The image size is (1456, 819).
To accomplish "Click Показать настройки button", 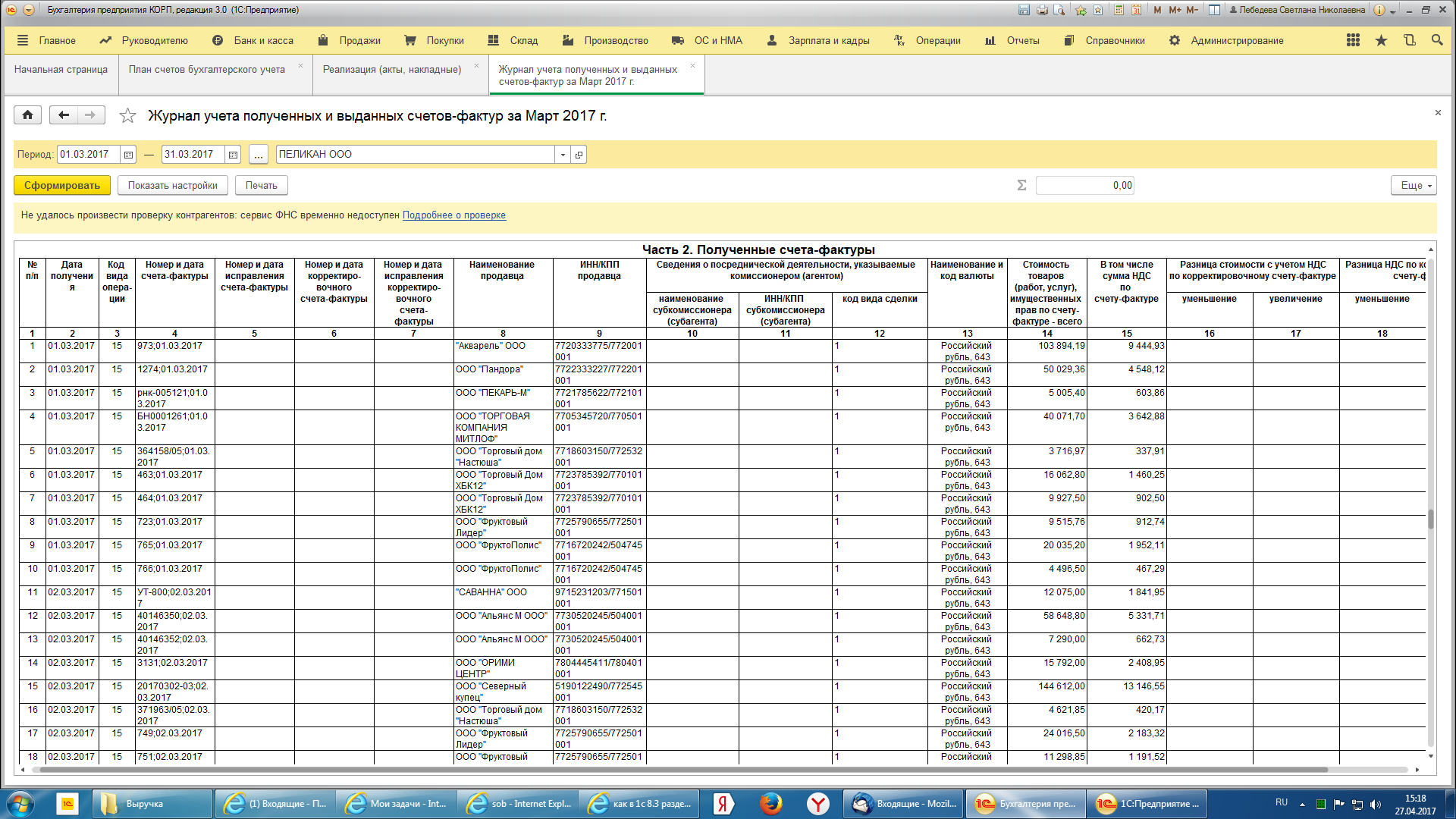I will [x=172, y=186].
